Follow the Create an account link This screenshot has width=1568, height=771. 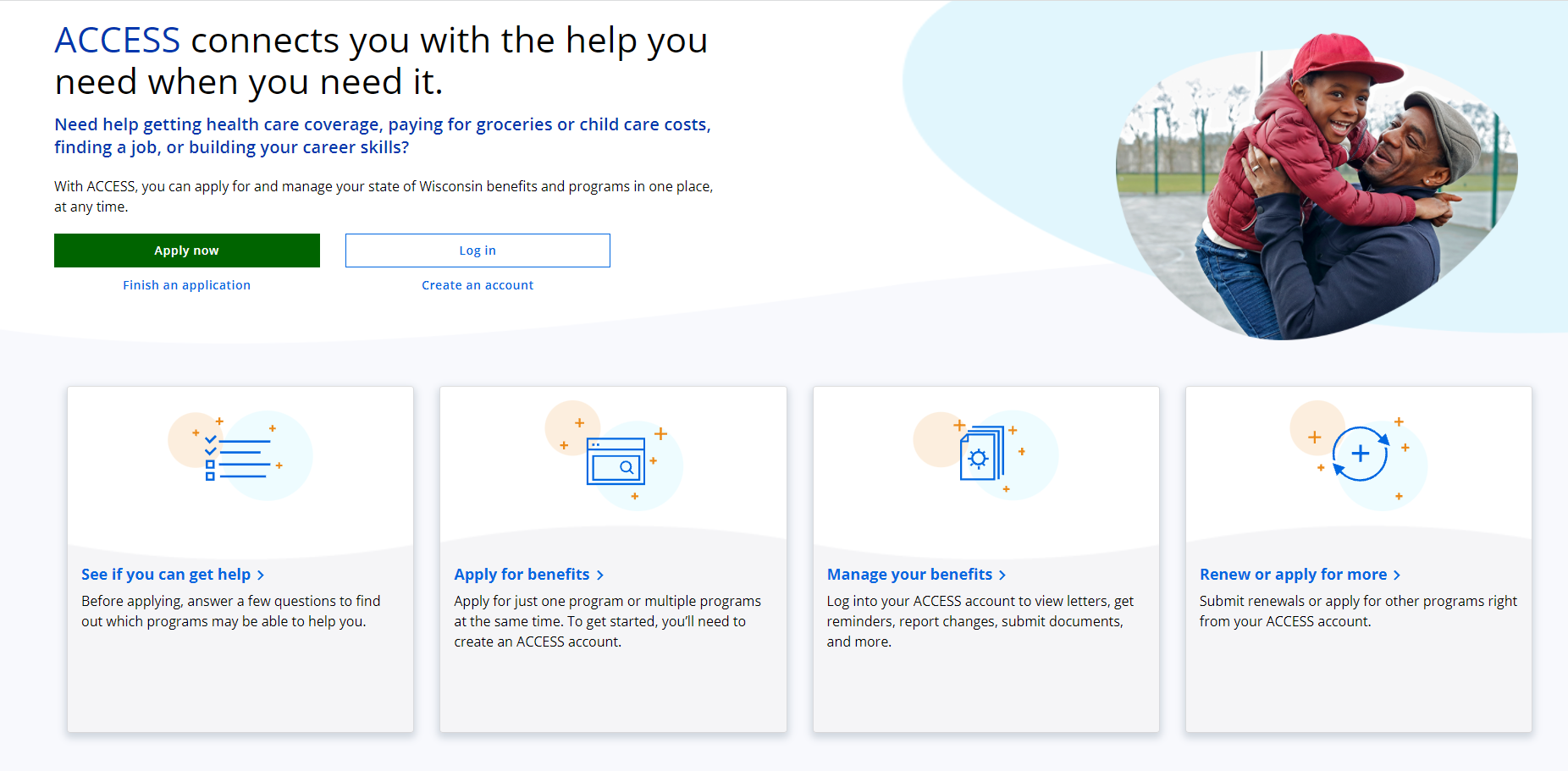[x=478, y=285]
